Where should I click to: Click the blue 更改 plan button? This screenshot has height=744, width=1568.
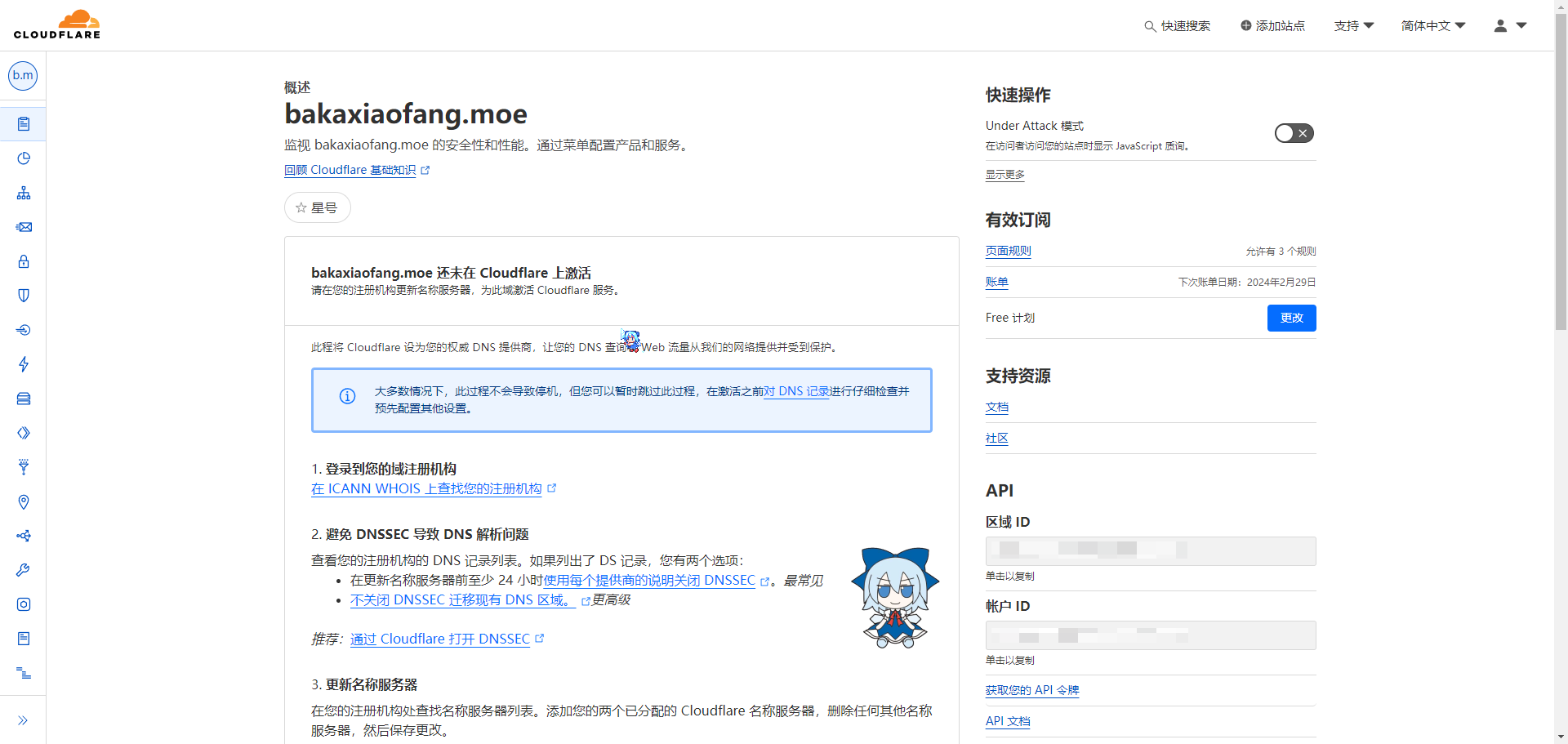(x=1291, y=318)
